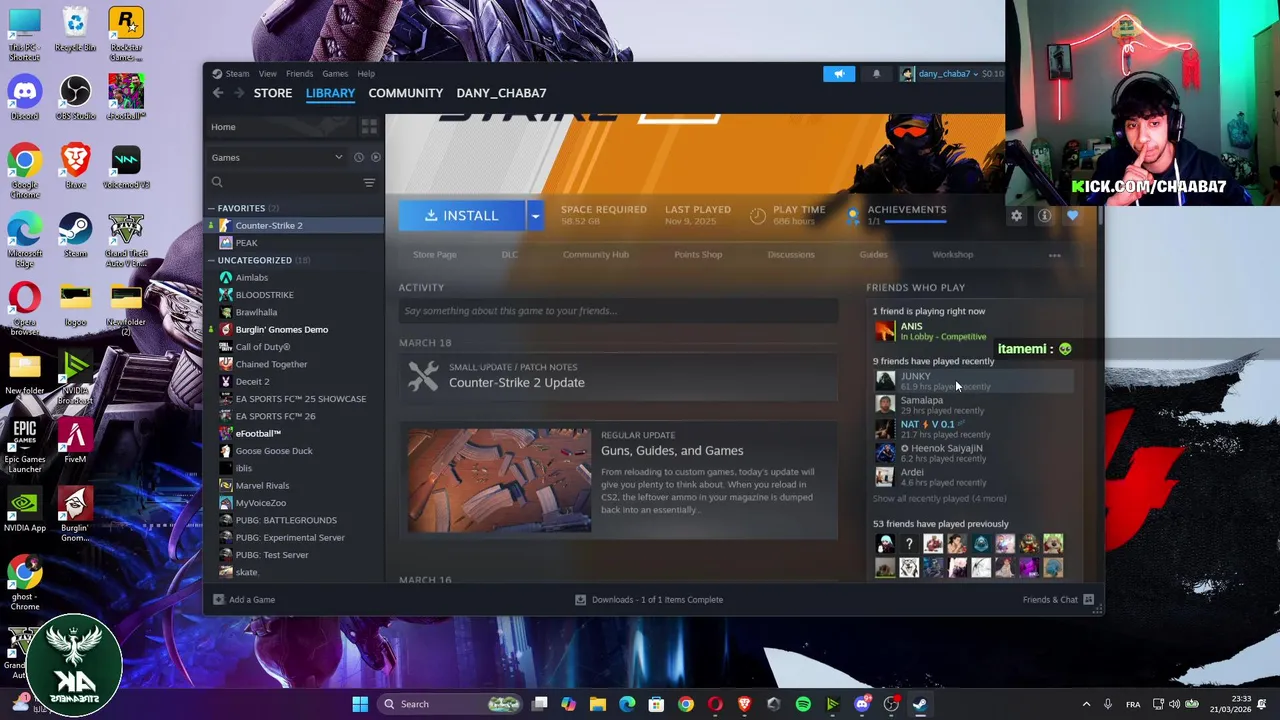Open the Store Page link

point(435,255)
